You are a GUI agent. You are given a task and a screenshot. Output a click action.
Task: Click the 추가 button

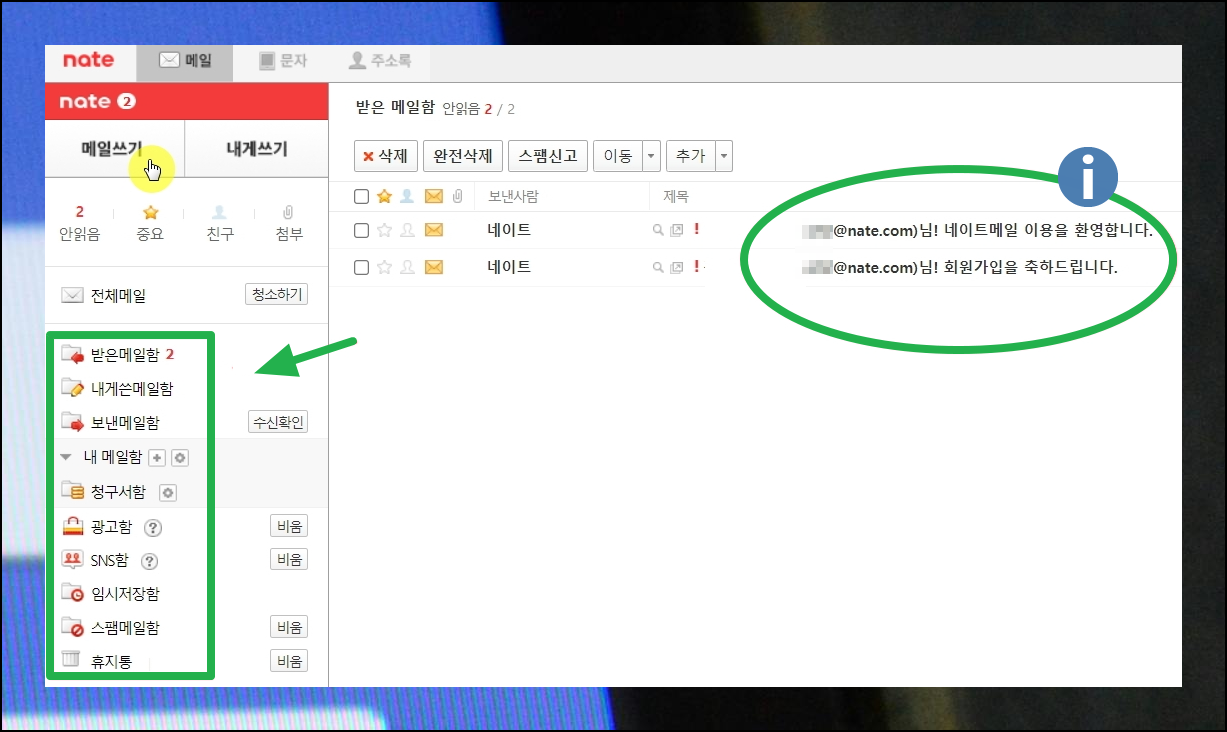click(690, 156)
